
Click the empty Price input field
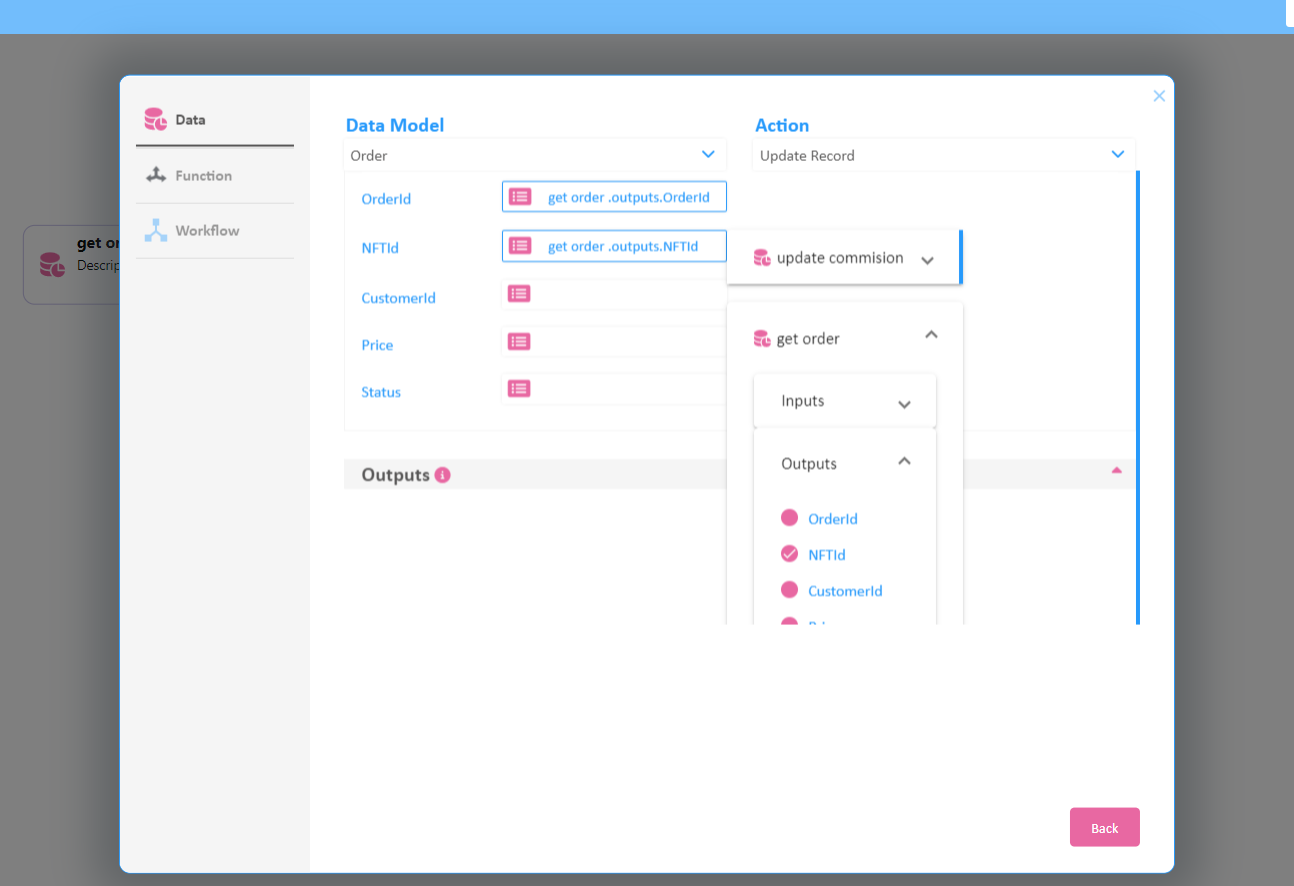tap(614, 341)
